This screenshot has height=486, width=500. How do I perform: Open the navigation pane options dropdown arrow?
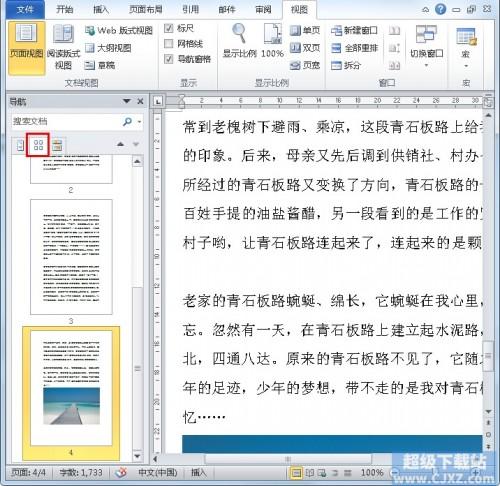[x=127, y=101]
